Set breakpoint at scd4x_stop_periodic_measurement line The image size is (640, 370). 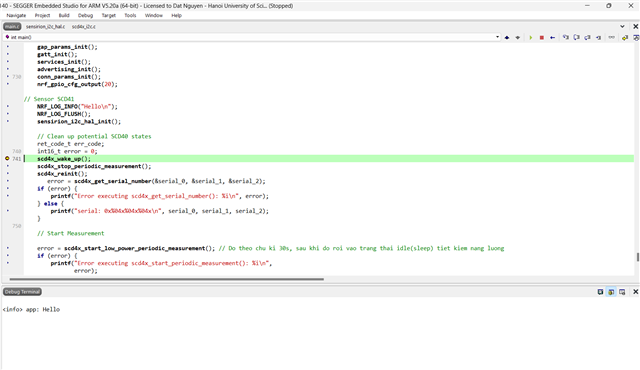(7, 166)
